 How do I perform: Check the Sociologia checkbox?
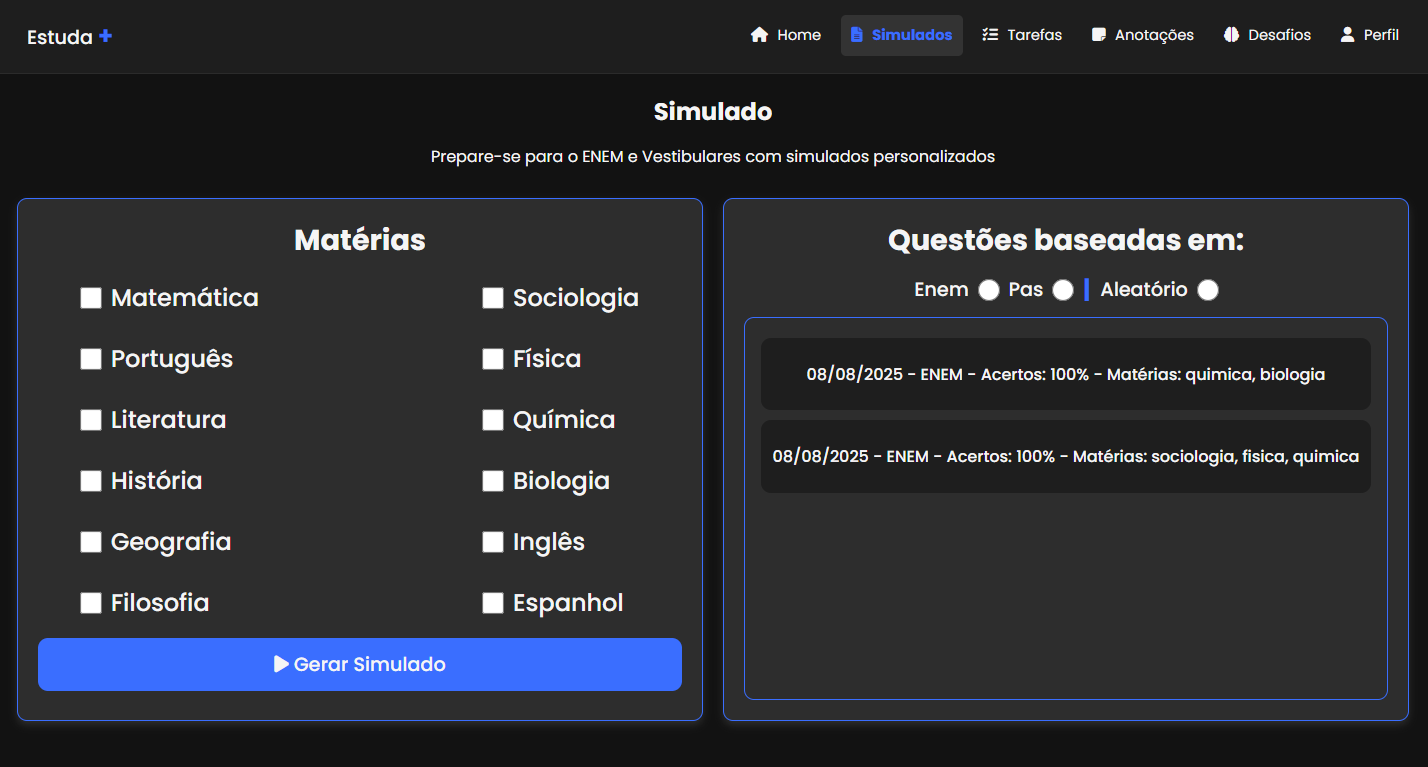(493, 298)
